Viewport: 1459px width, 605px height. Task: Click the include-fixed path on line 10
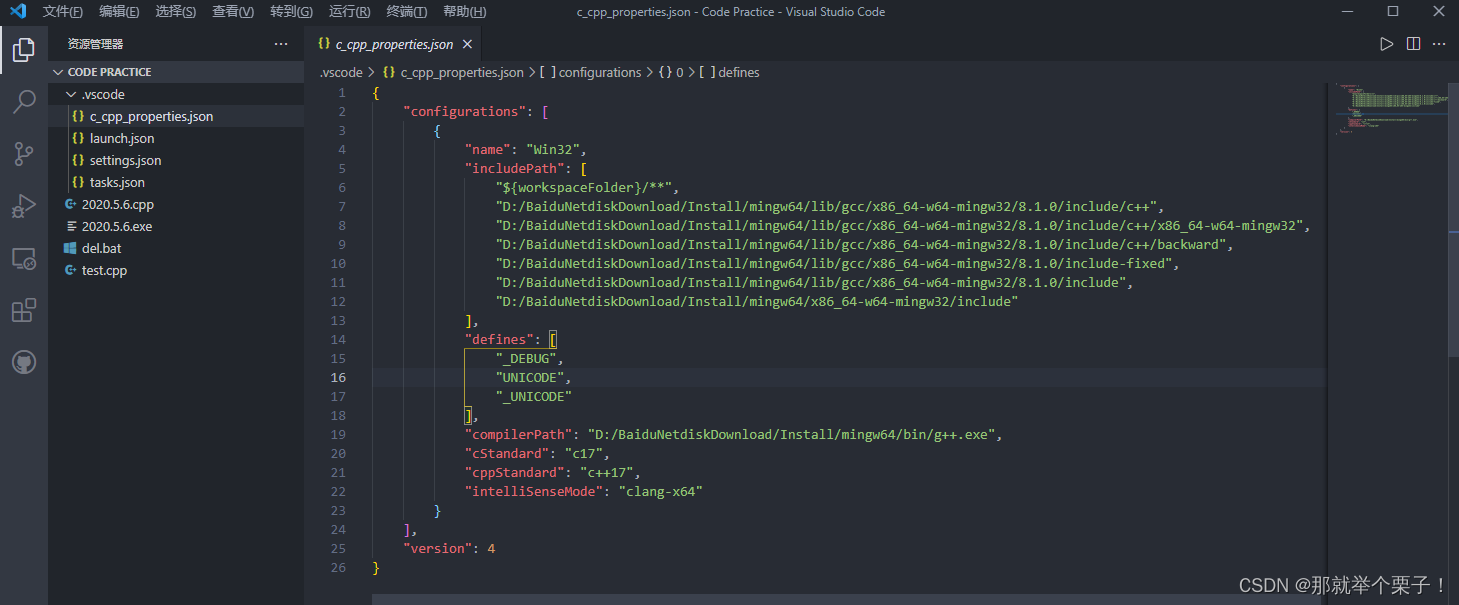tap(834, 264)
